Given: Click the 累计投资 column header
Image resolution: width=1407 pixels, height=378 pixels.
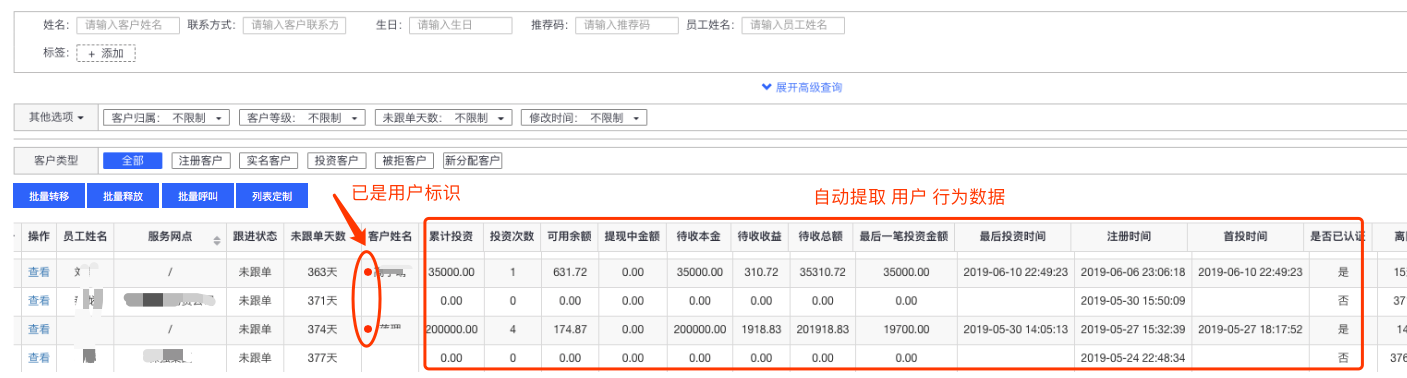Looking at the screenshot, I should (x=450, y=237).
